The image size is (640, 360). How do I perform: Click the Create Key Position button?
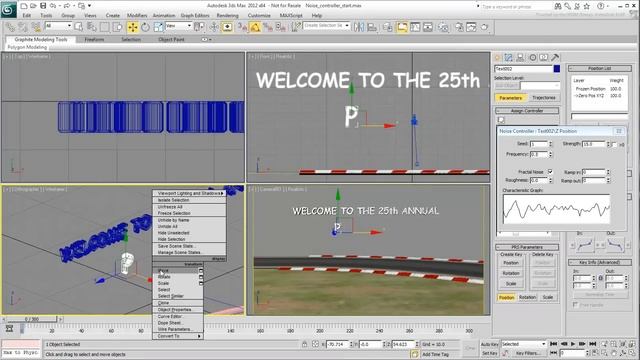(511, 263)
